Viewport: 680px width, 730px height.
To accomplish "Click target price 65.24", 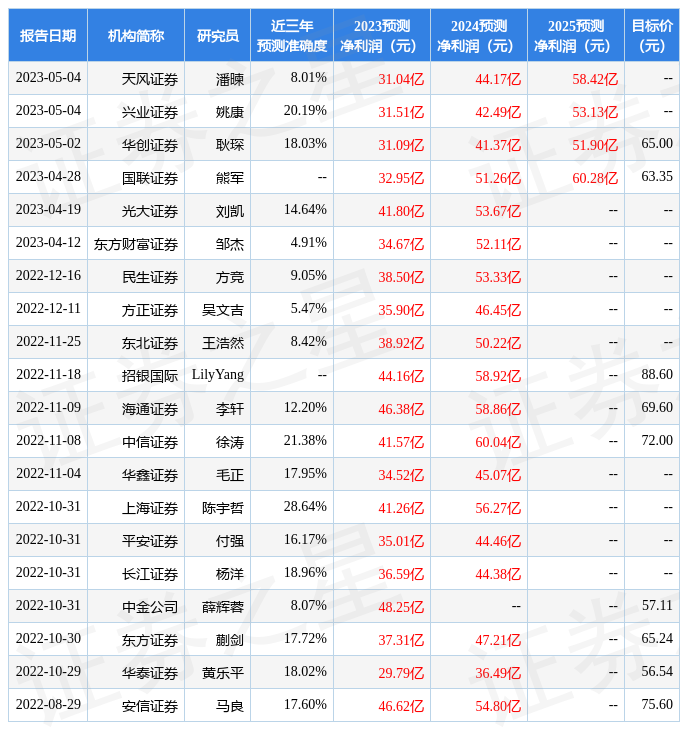I will [x=657, y=638].
